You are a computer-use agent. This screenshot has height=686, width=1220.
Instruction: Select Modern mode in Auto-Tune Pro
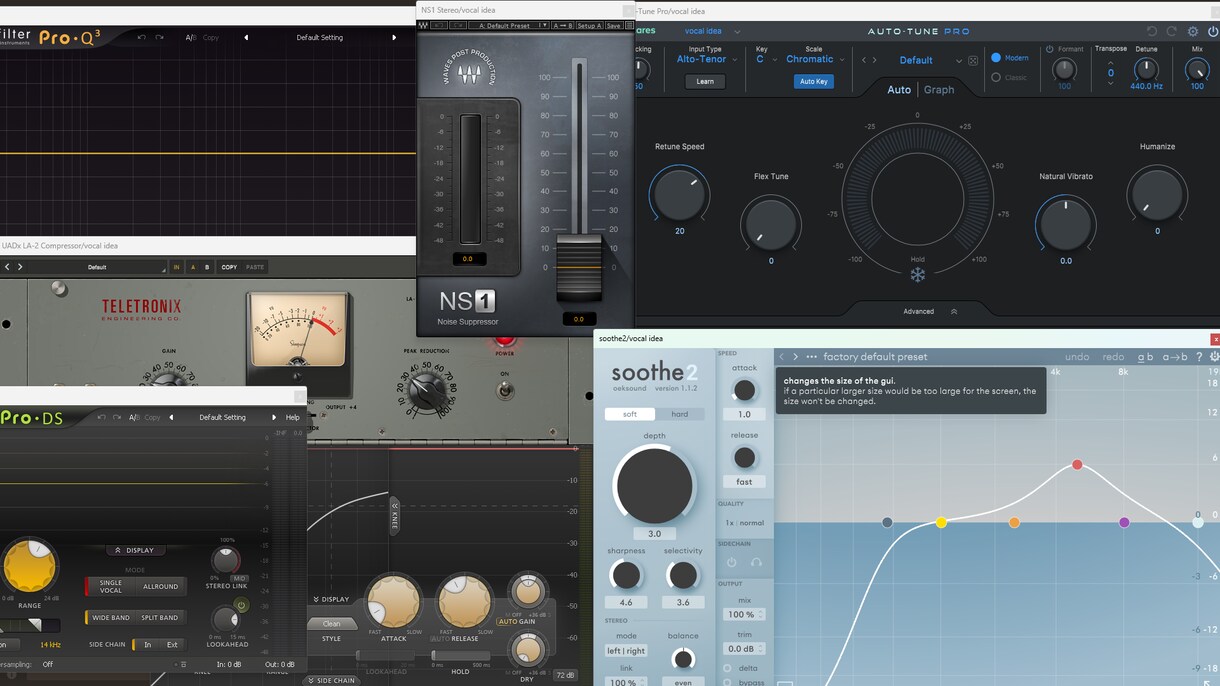tap(1009, 58)
